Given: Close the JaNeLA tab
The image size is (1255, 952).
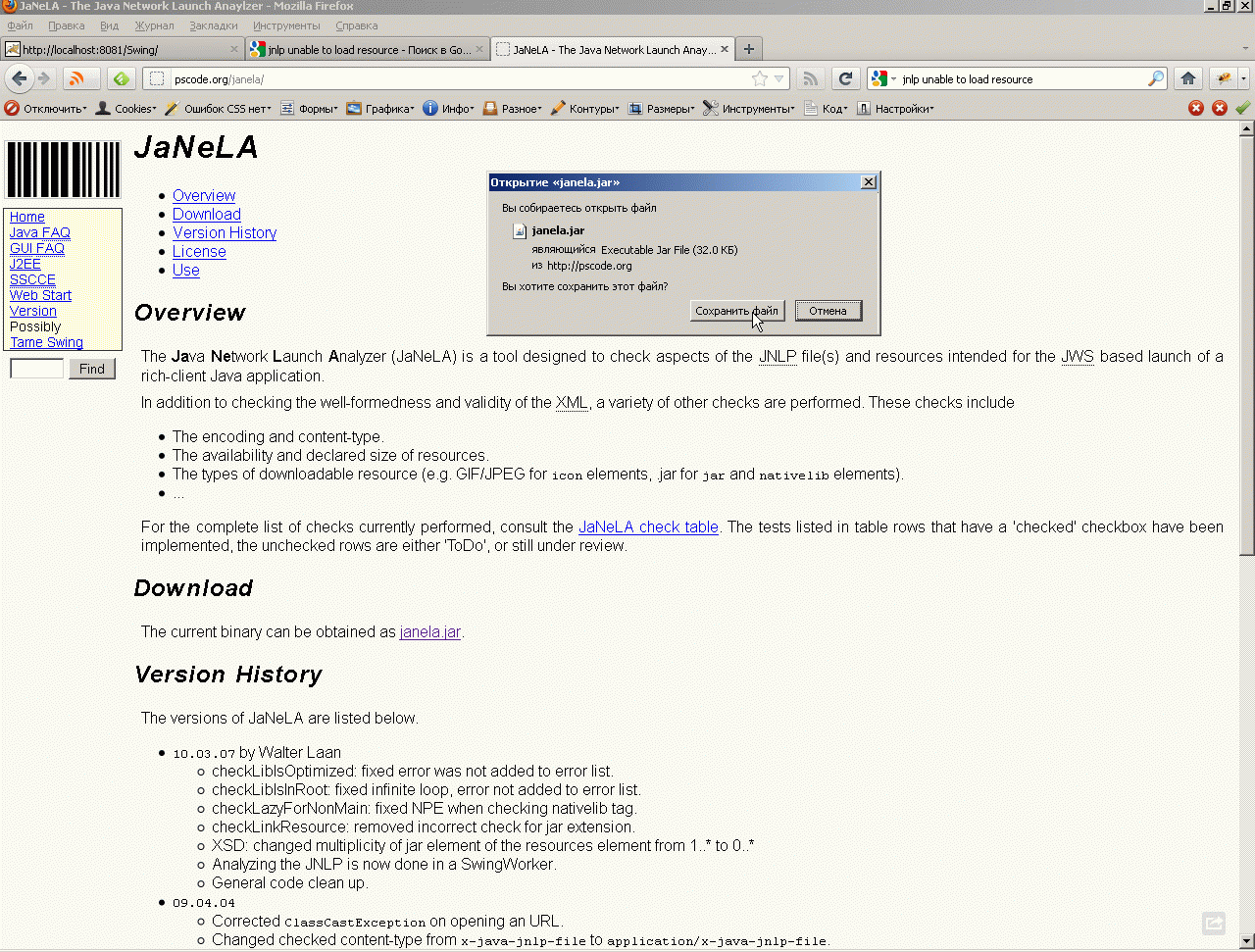Looking at the screenshot, I should (725, 49).
